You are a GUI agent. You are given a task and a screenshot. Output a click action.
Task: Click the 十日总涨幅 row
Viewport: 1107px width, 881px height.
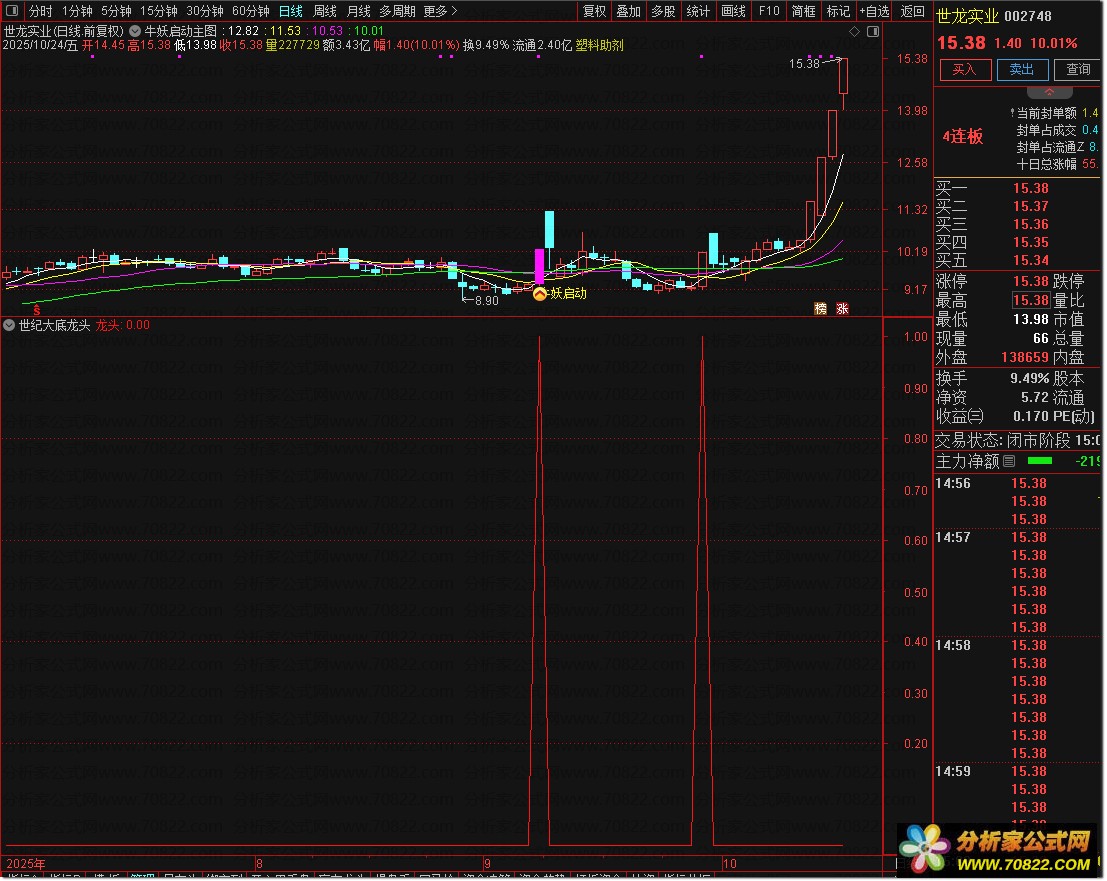coord(1056,164)
